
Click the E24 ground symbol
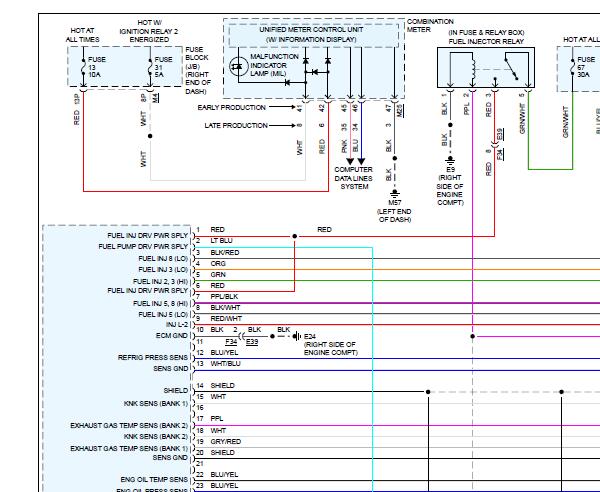(x=297, y=336)
